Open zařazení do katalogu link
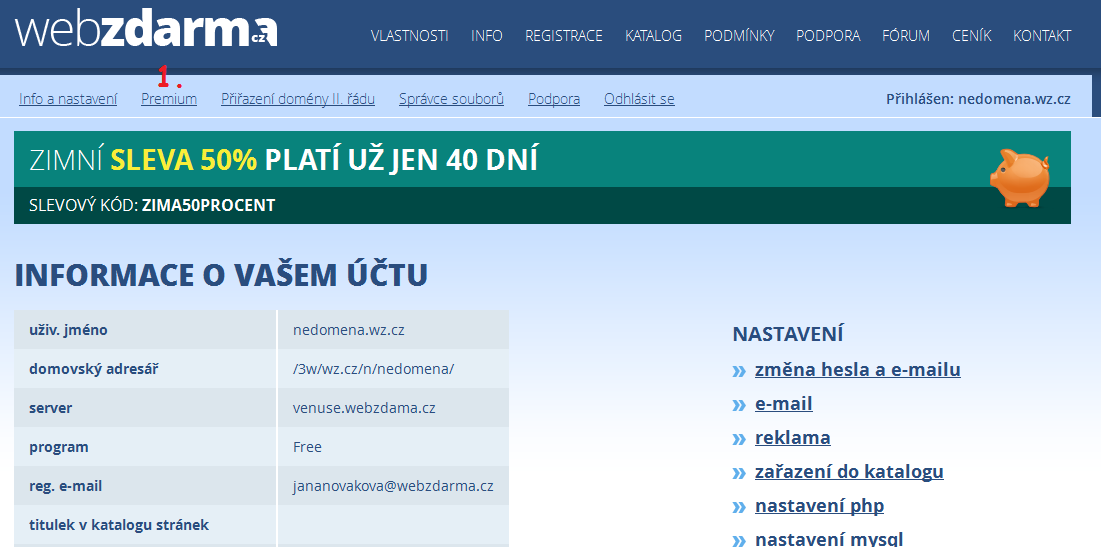The width and height of the screenshot is (1101, 547). [849, 471]
